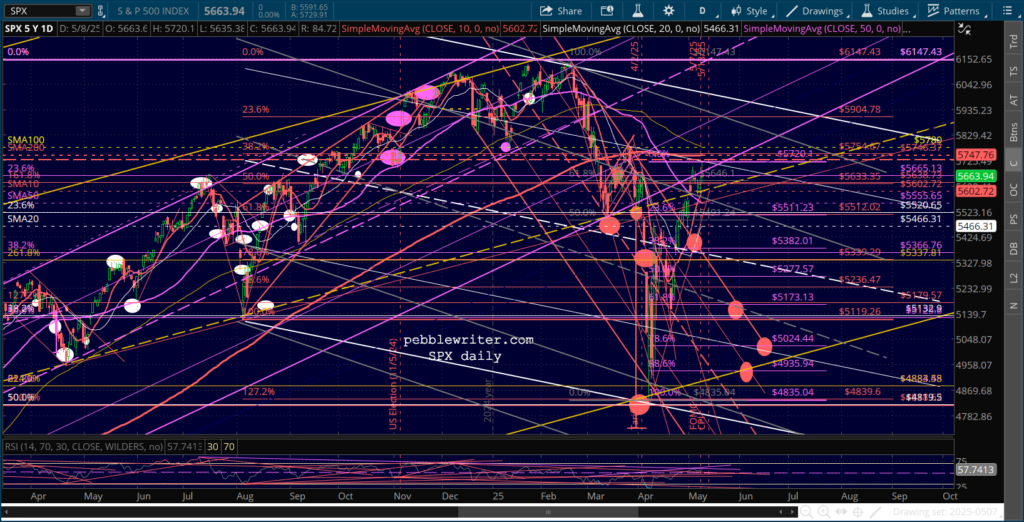Click the 4/2/25 vertical date marker
Viewport: 1024px width, 522px height.
pos(636,57)
